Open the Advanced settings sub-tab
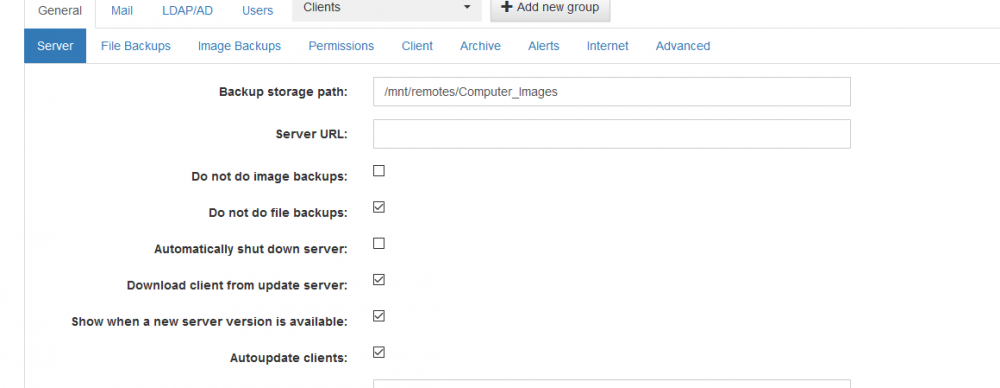The height and width of the screenshot is (388, 1000). point(682,46)
